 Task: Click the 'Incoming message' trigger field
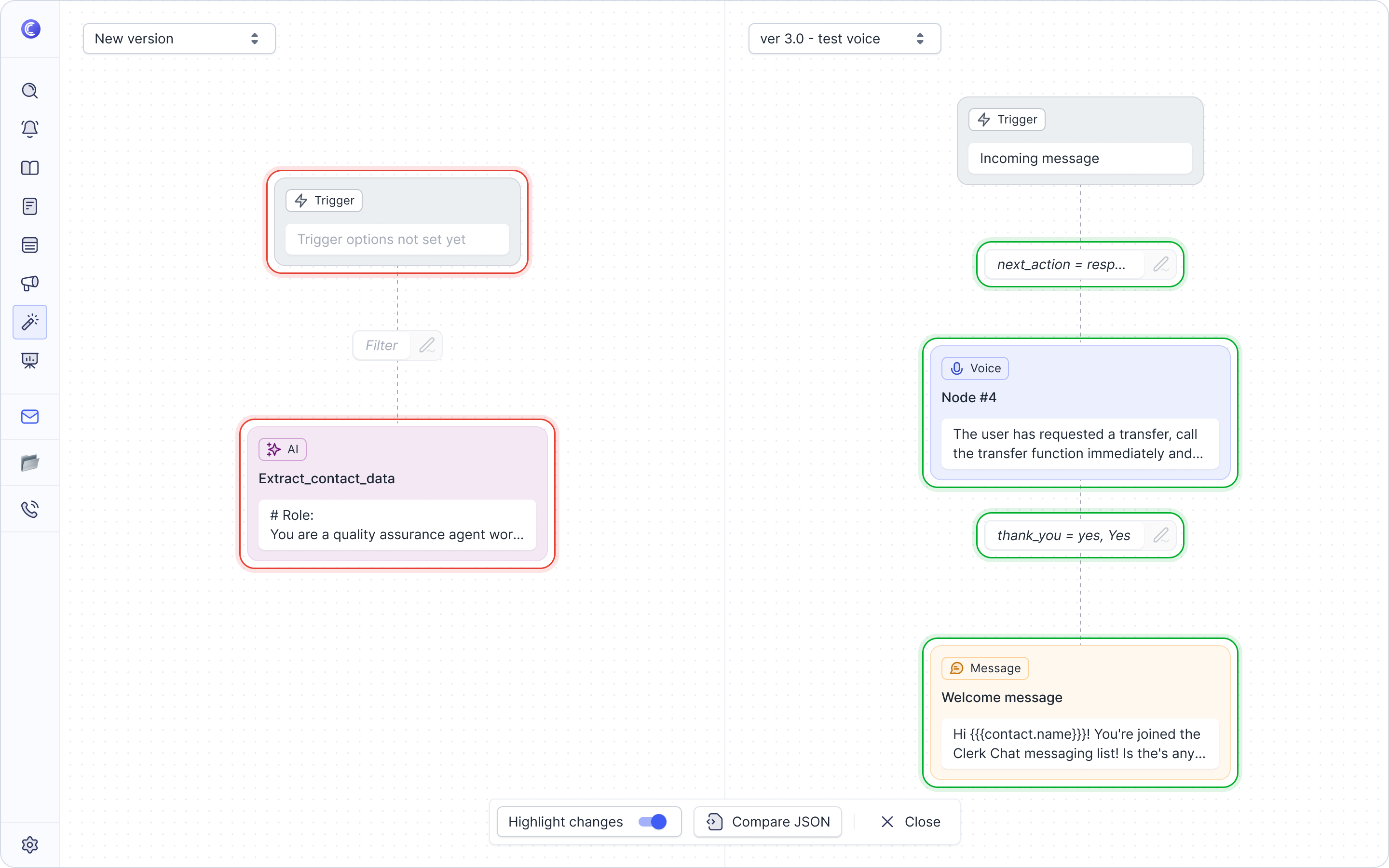(x=1080, y=159)
